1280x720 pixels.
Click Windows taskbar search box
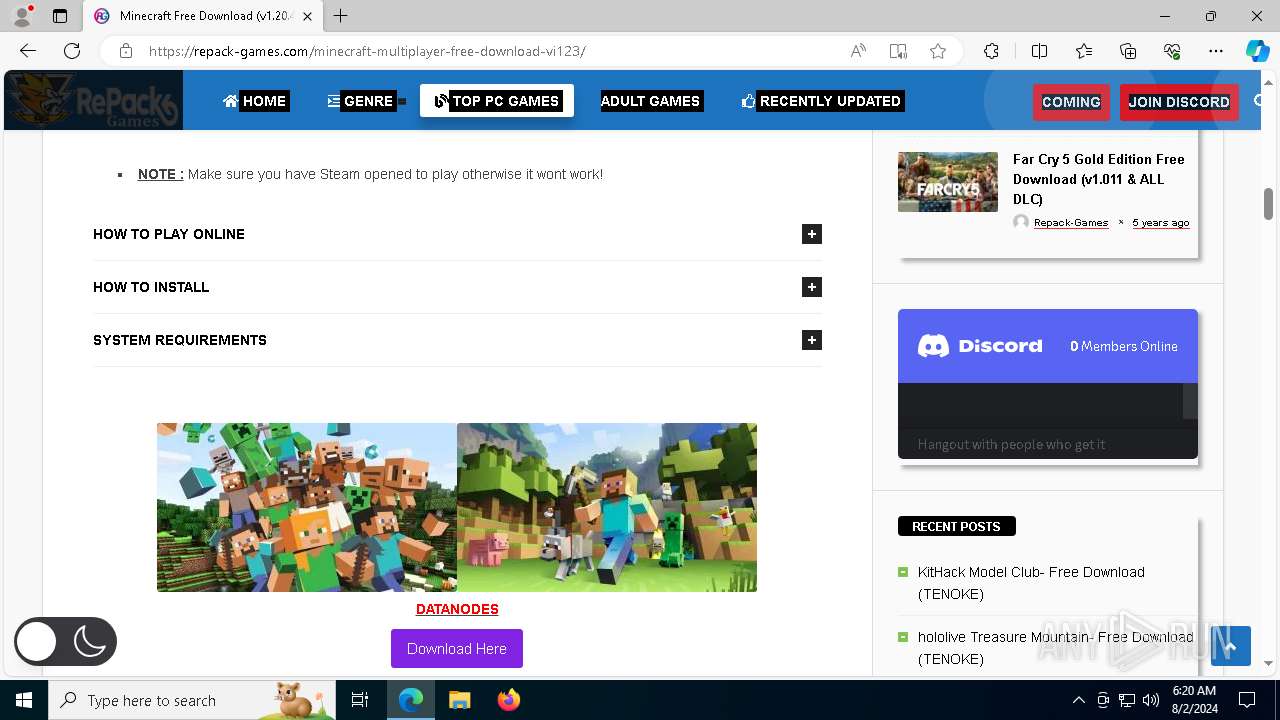192,700
